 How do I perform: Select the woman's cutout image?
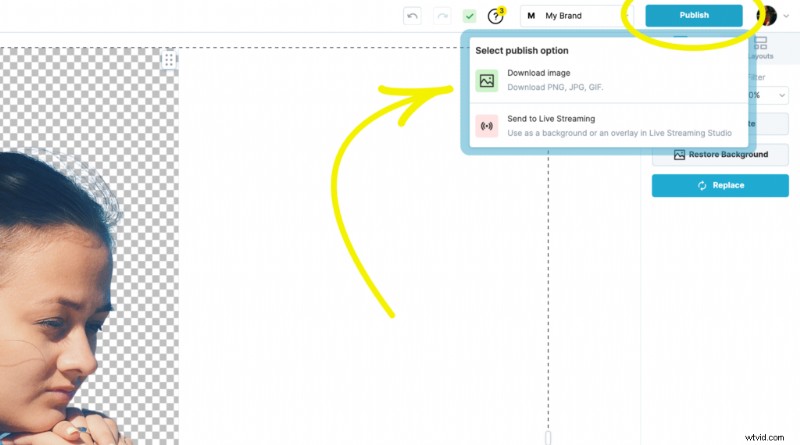(x=61, y=296)
